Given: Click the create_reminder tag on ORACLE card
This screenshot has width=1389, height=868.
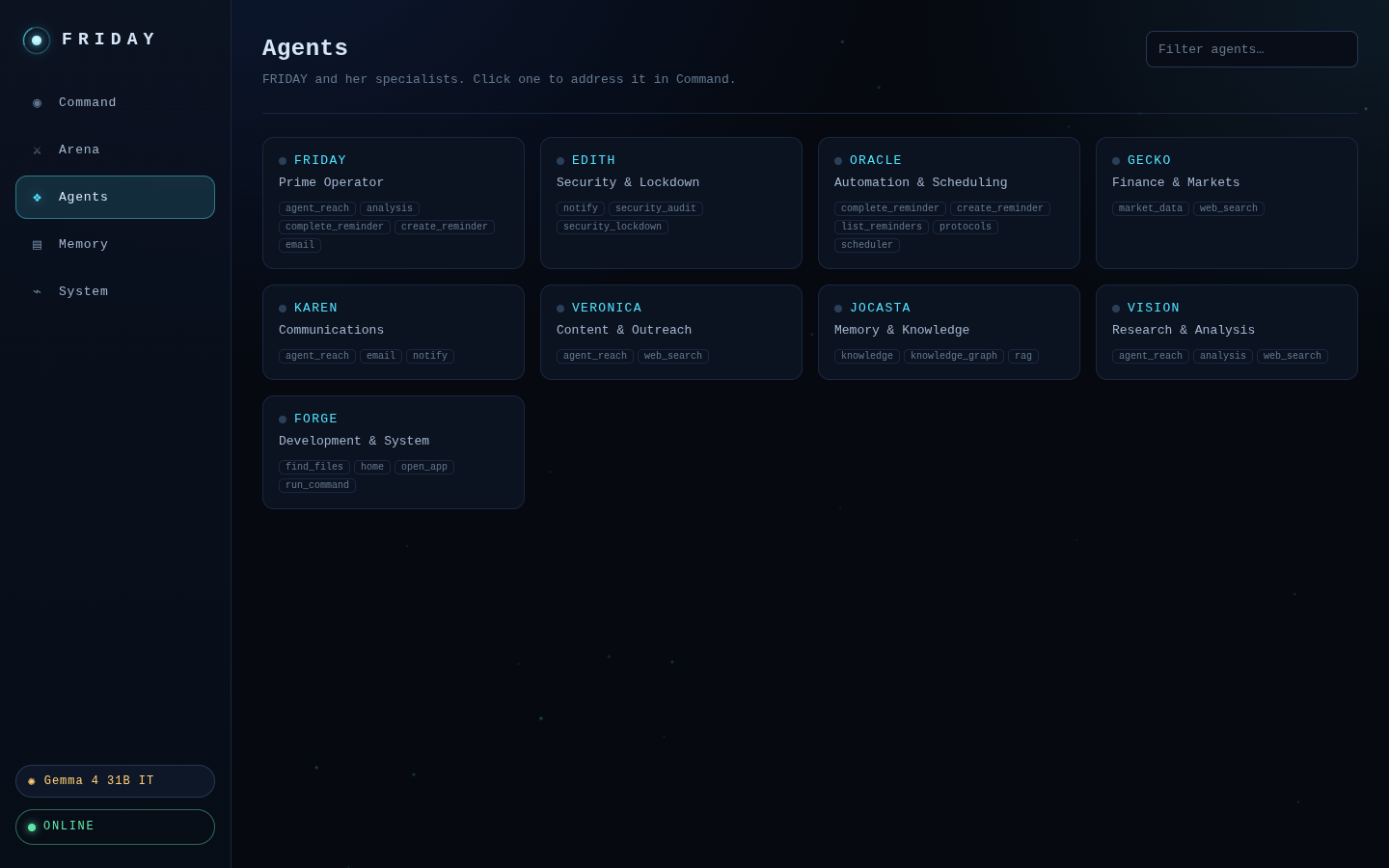Looking at the screenshot, I should point(1000,208).
